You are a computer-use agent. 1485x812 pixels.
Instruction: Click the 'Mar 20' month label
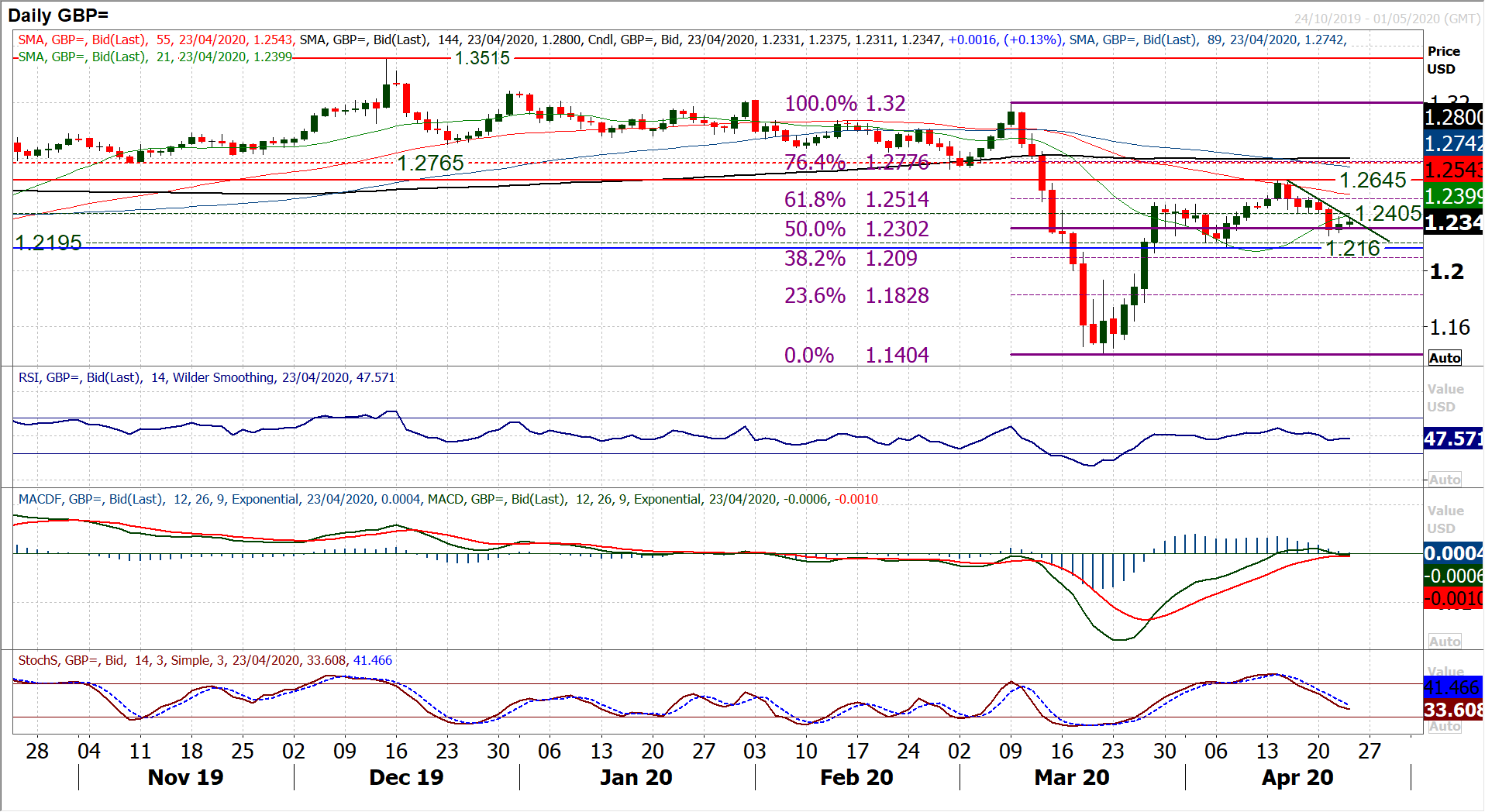coord(1072,777)
